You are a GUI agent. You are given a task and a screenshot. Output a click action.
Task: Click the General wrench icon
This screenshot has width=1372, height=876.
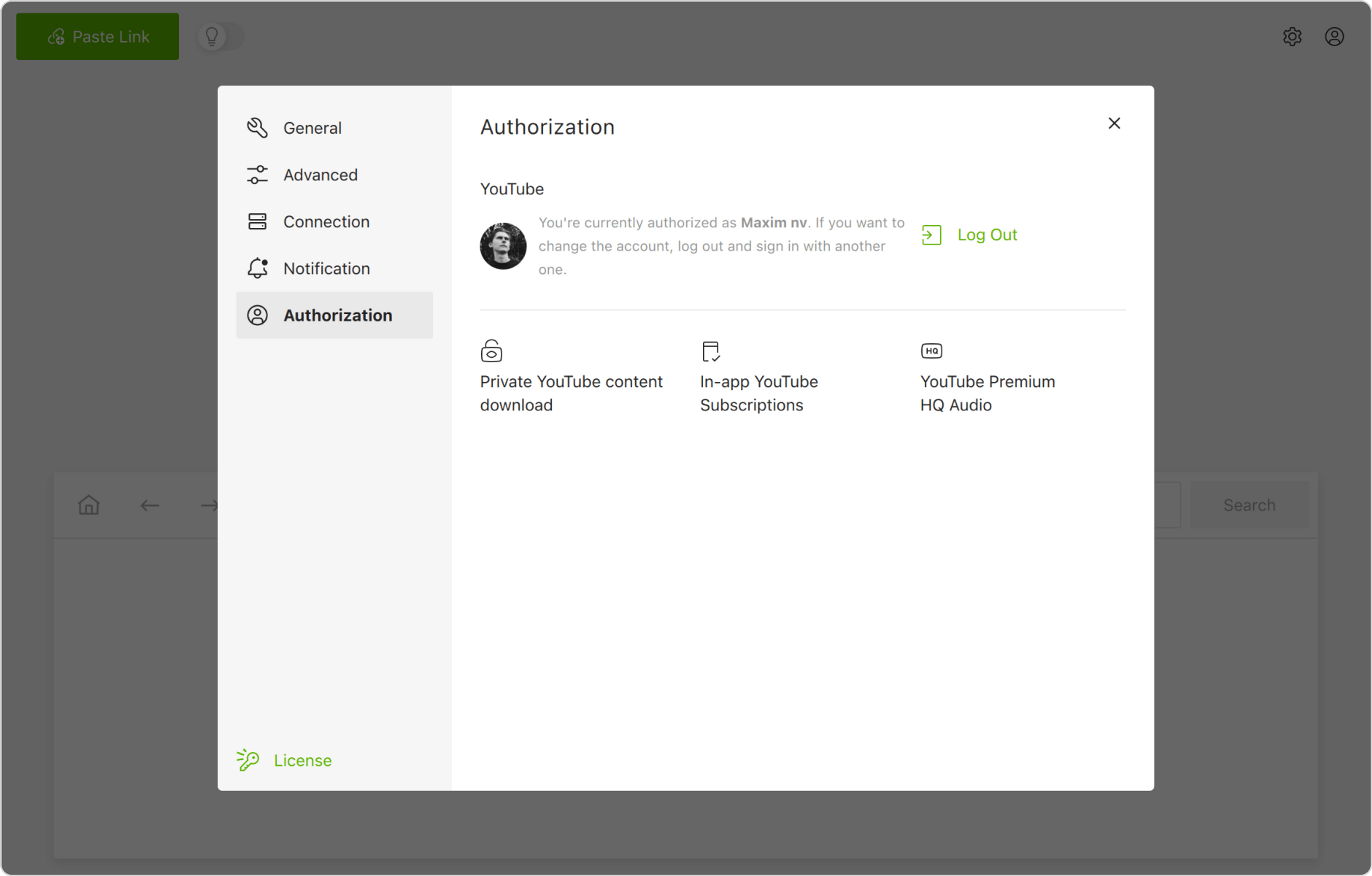(x=257, y=128)
